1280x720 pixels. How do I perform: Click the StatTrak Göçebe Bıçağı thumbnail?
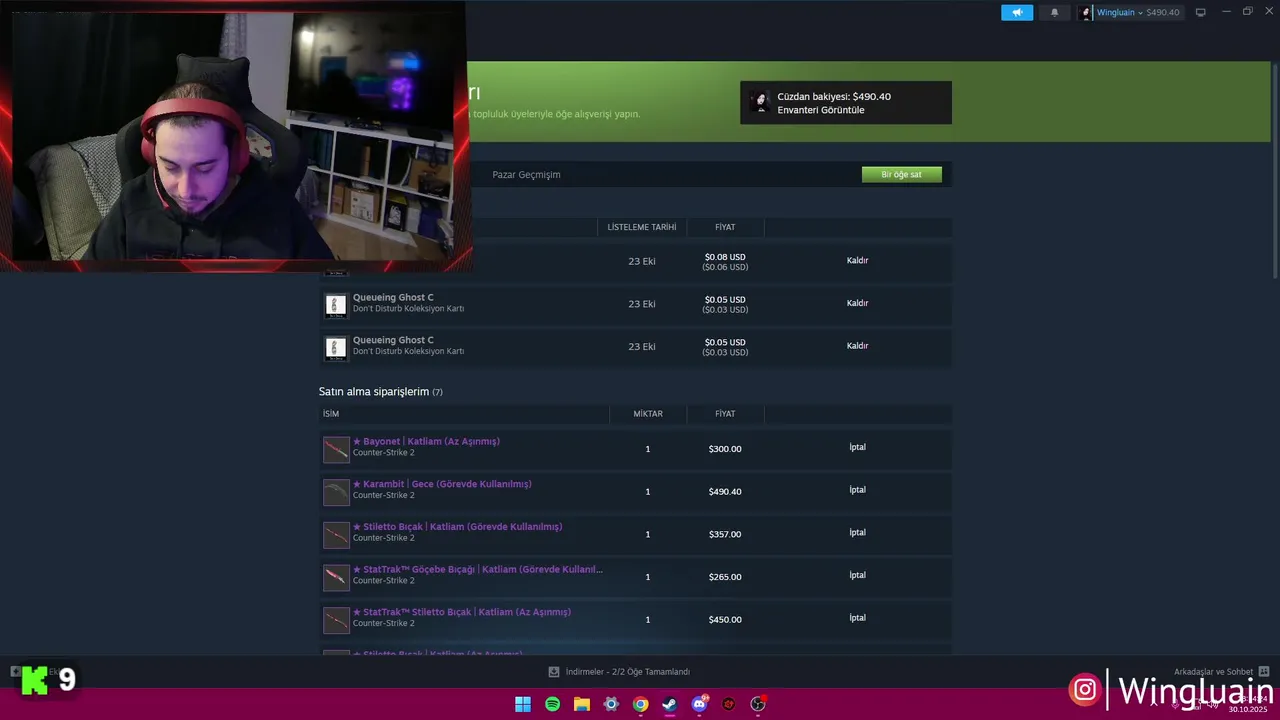tap(336, 578)
